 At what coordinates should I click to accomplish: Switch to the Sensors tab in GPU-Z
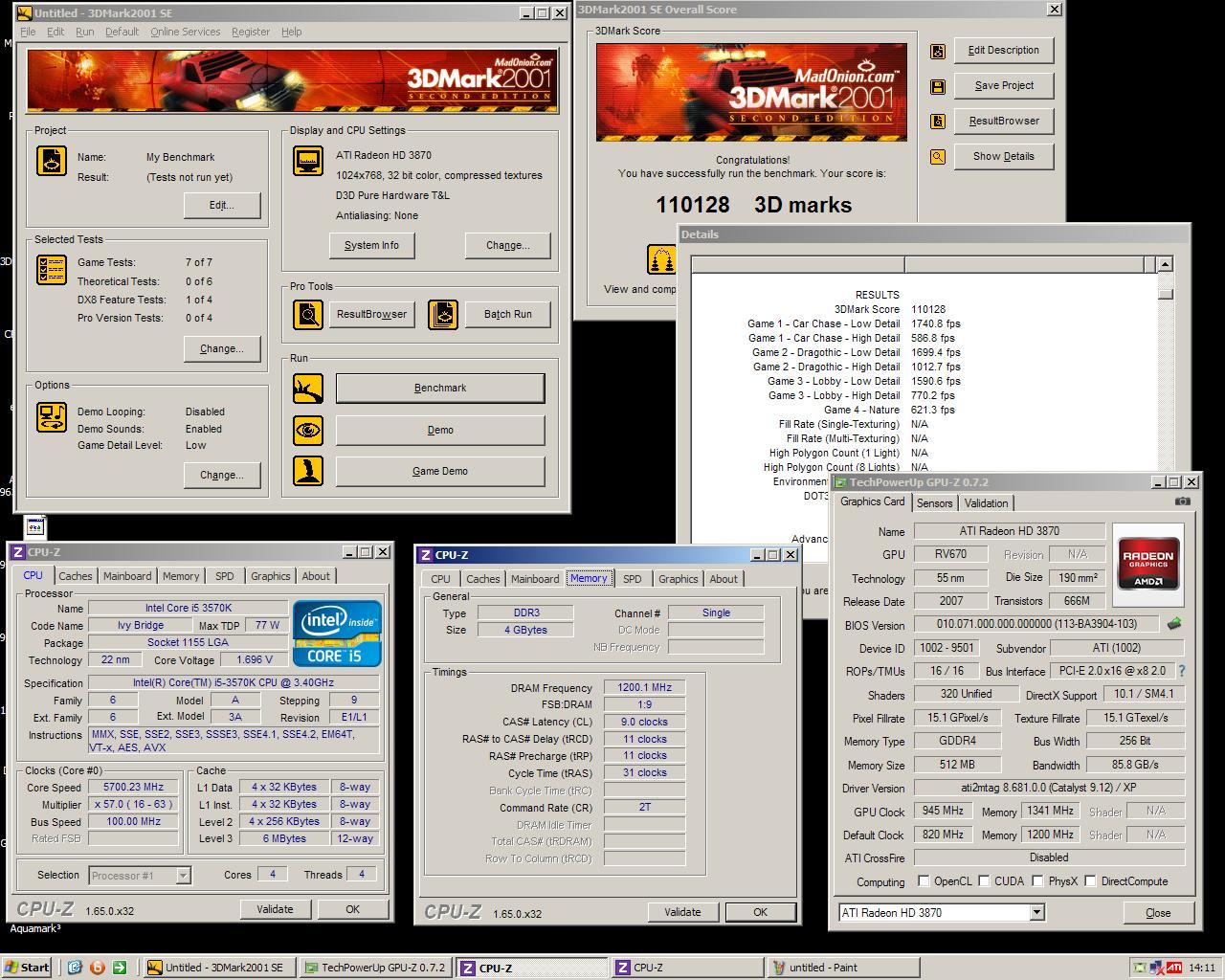click(x=934, y=503)
